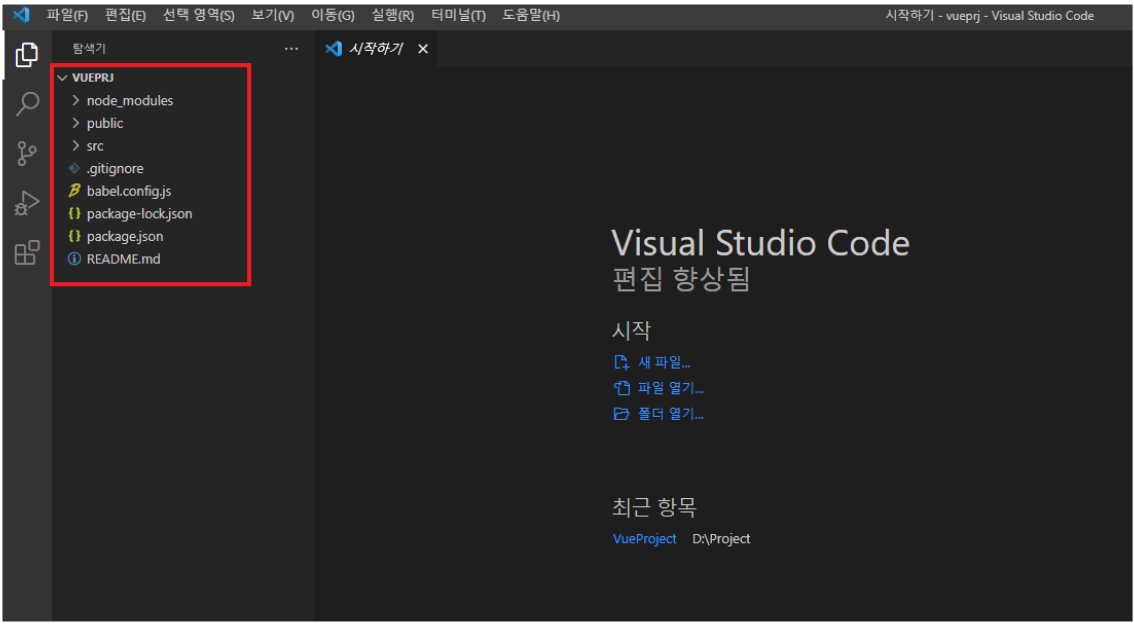Click the VS Code logo in title bar
The image size is (1134, 626).
coord(22,14)
